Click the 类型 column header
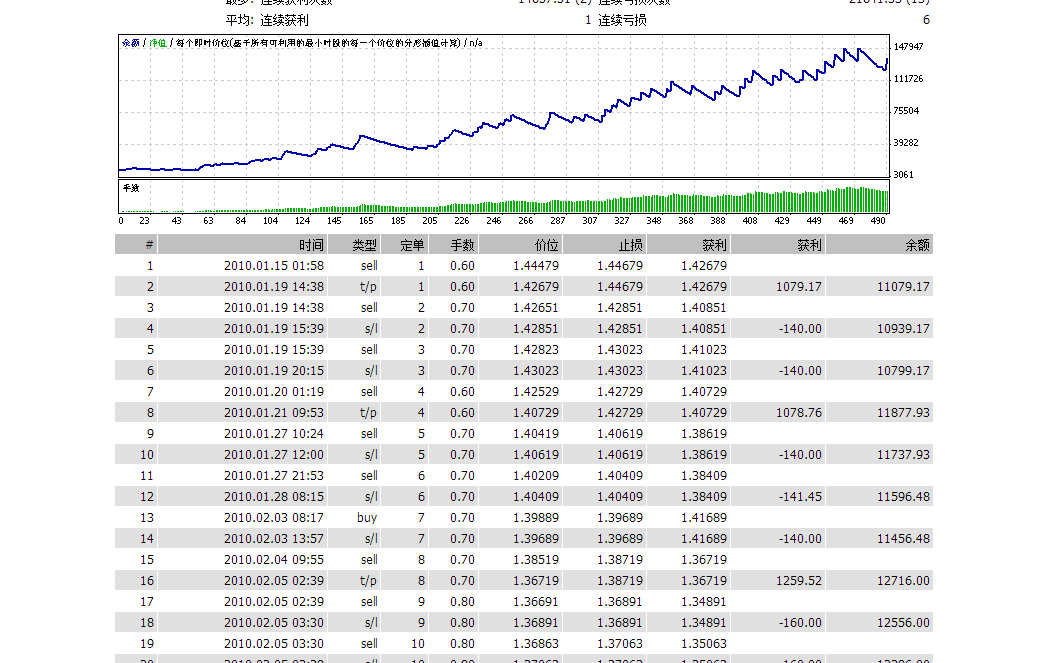Image resolution: width=1039 pixels, height=663 pixels. click(x=365, y=245)
